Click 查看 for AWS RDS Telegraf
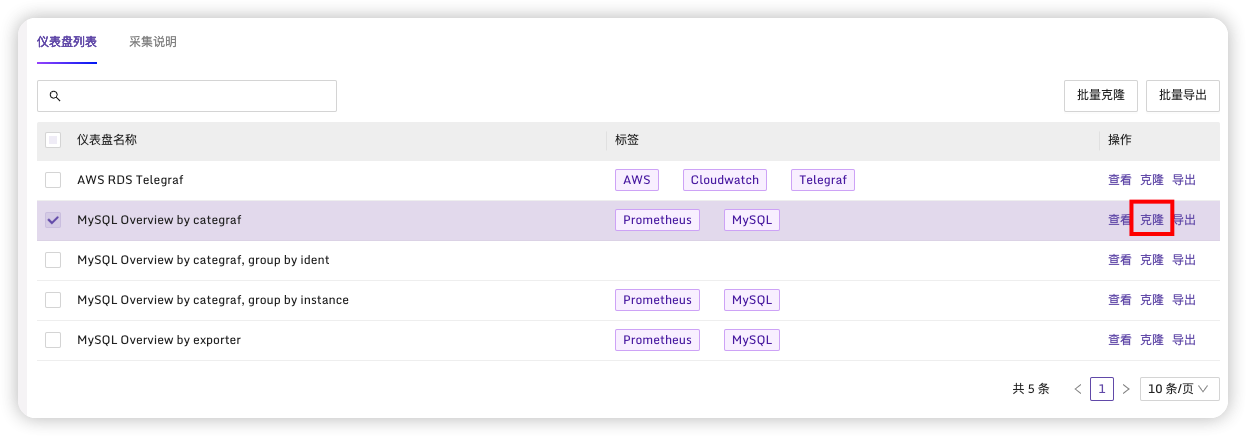This screenshot has height=436, width=1246. coord(1120,180)
